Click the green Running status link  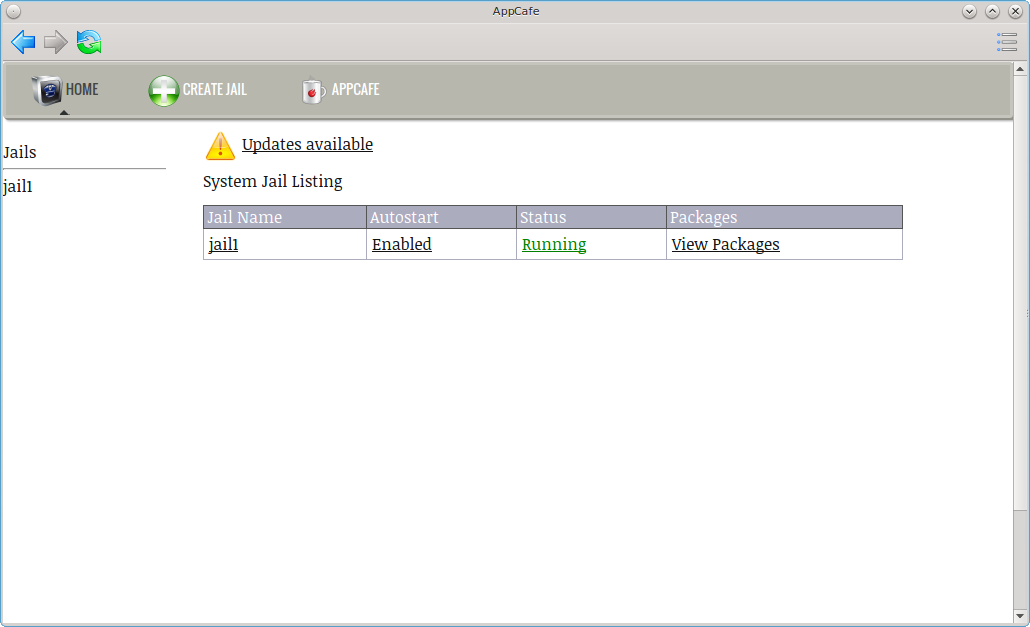(554, 244)
